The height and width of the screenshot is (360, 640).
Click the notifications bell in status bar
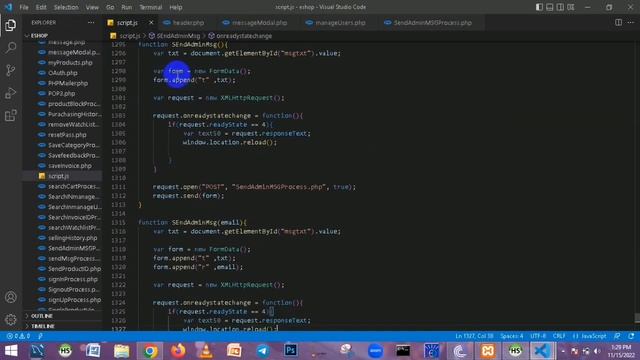coord(631,336)
